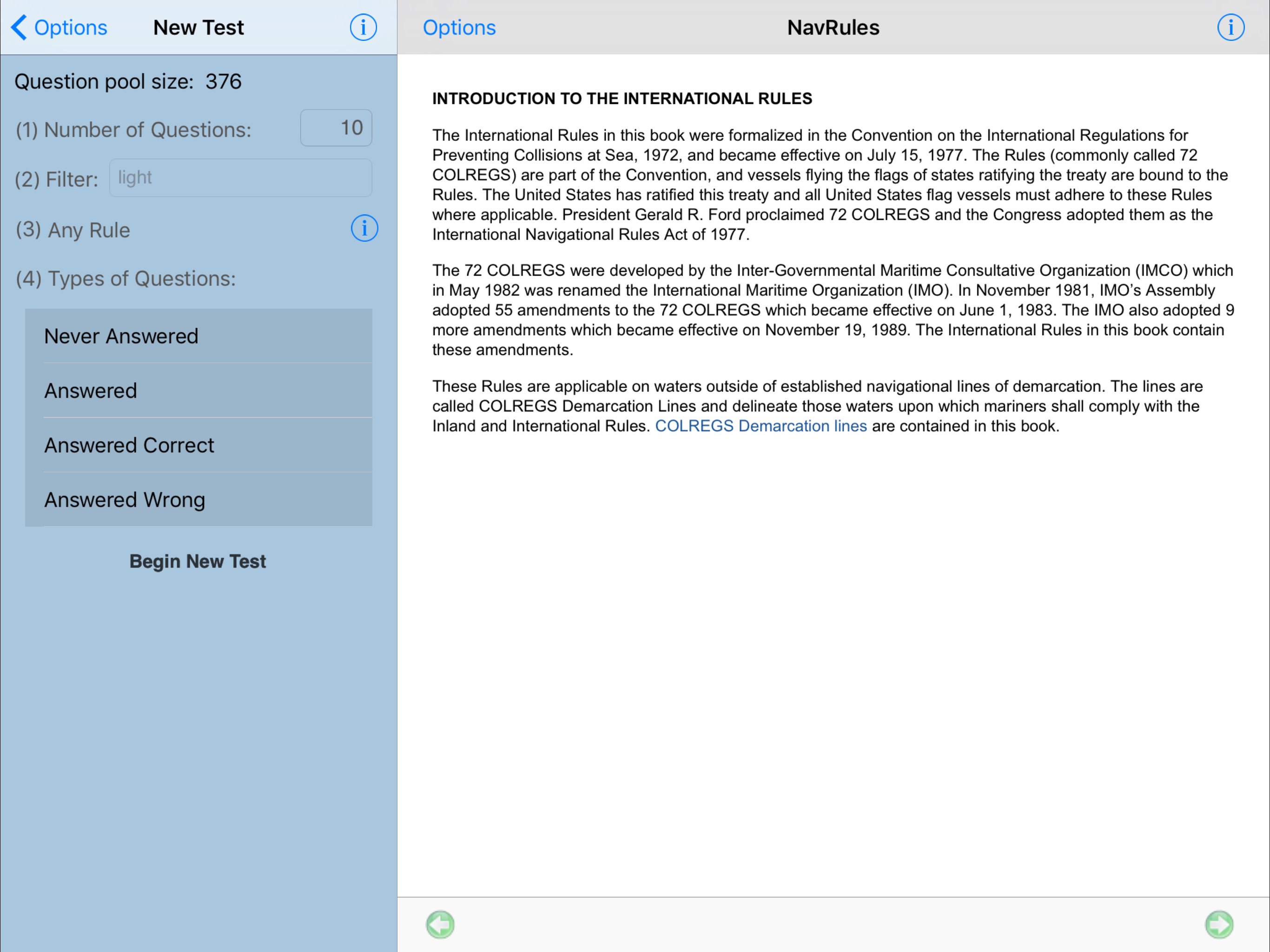Open the info icon beside Any Rule
Viewport: 1270px width, 952px height.
tap(364, 229)
